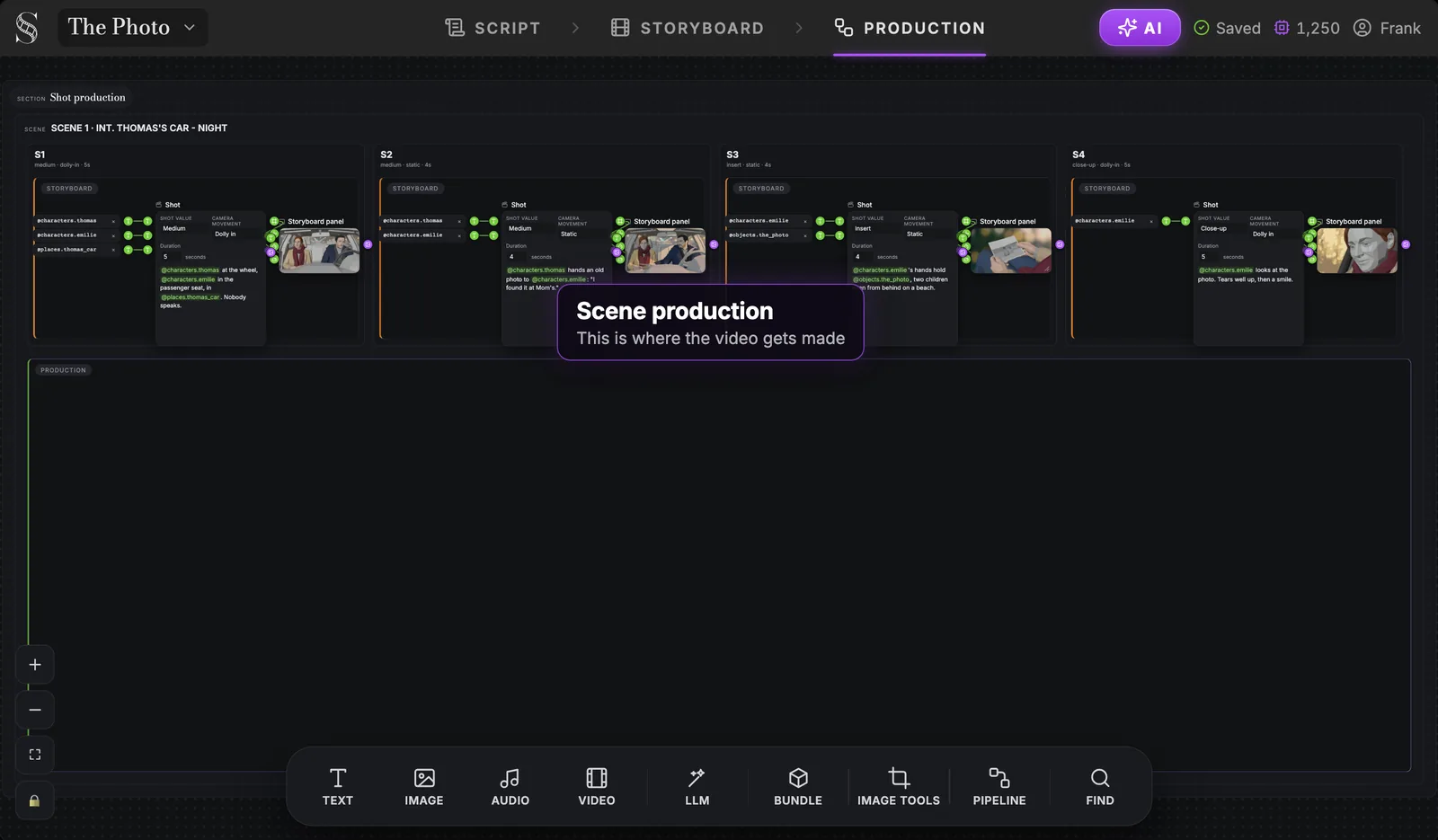Click the Saved status indicator

(1227, 28)
